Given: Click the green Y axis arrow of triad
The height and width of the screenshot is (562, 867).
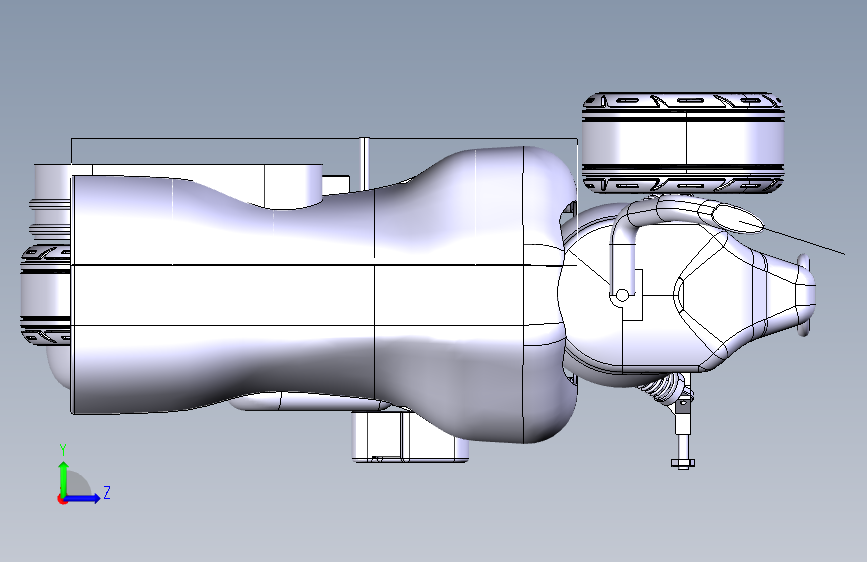Looking at the screenshot, I should pos(64,478).
